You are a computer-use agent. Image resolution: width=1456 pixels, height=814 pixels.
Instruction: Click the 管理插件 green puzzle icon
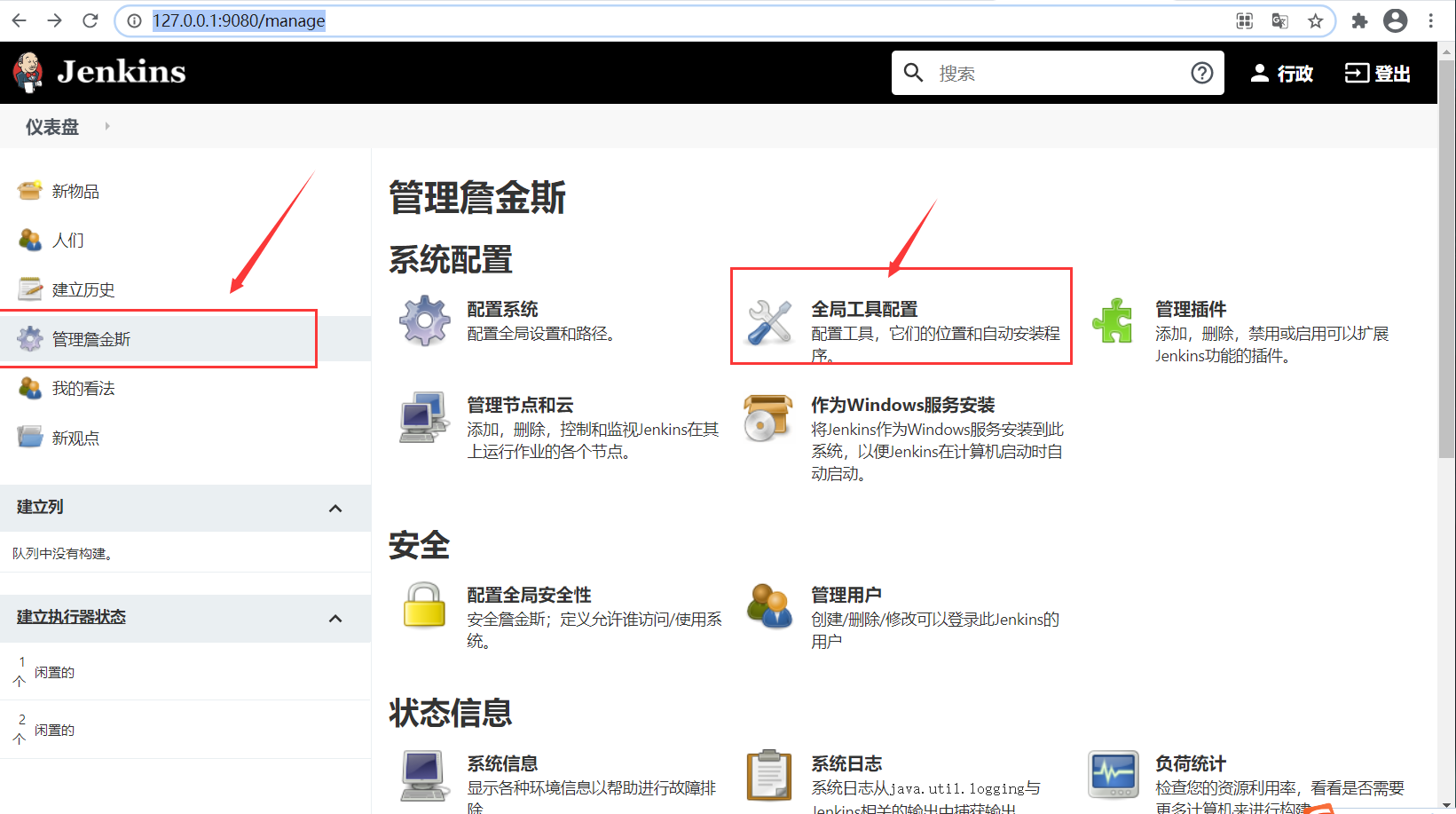(x=1113, y=320)
